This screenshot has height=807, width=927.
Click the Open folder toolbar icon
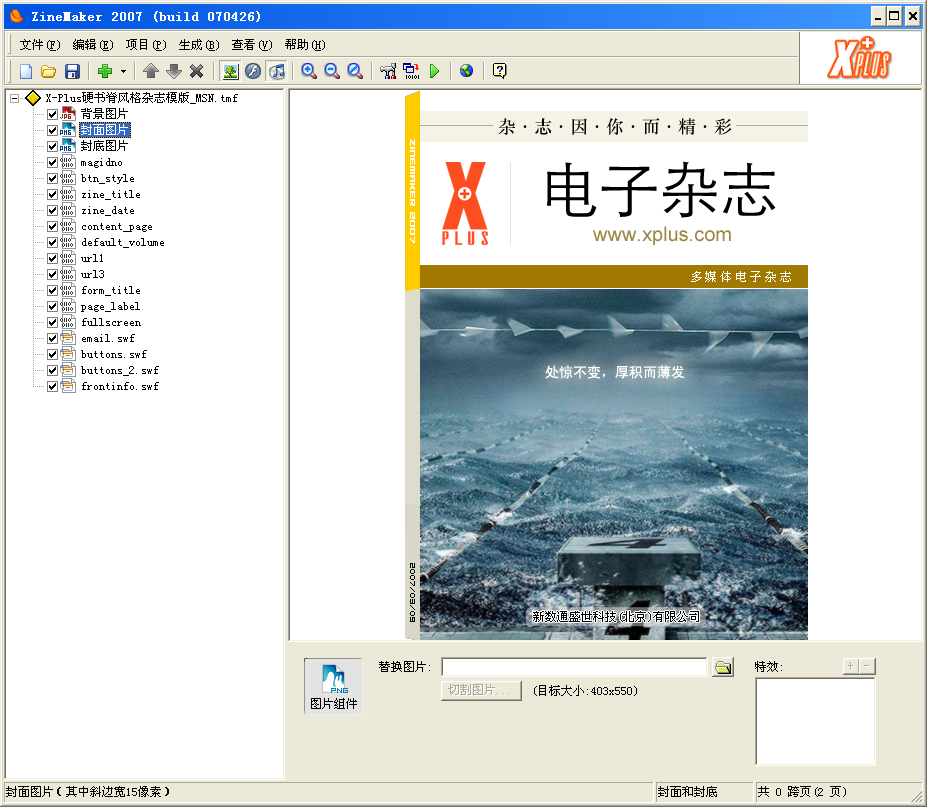[48, 72]
